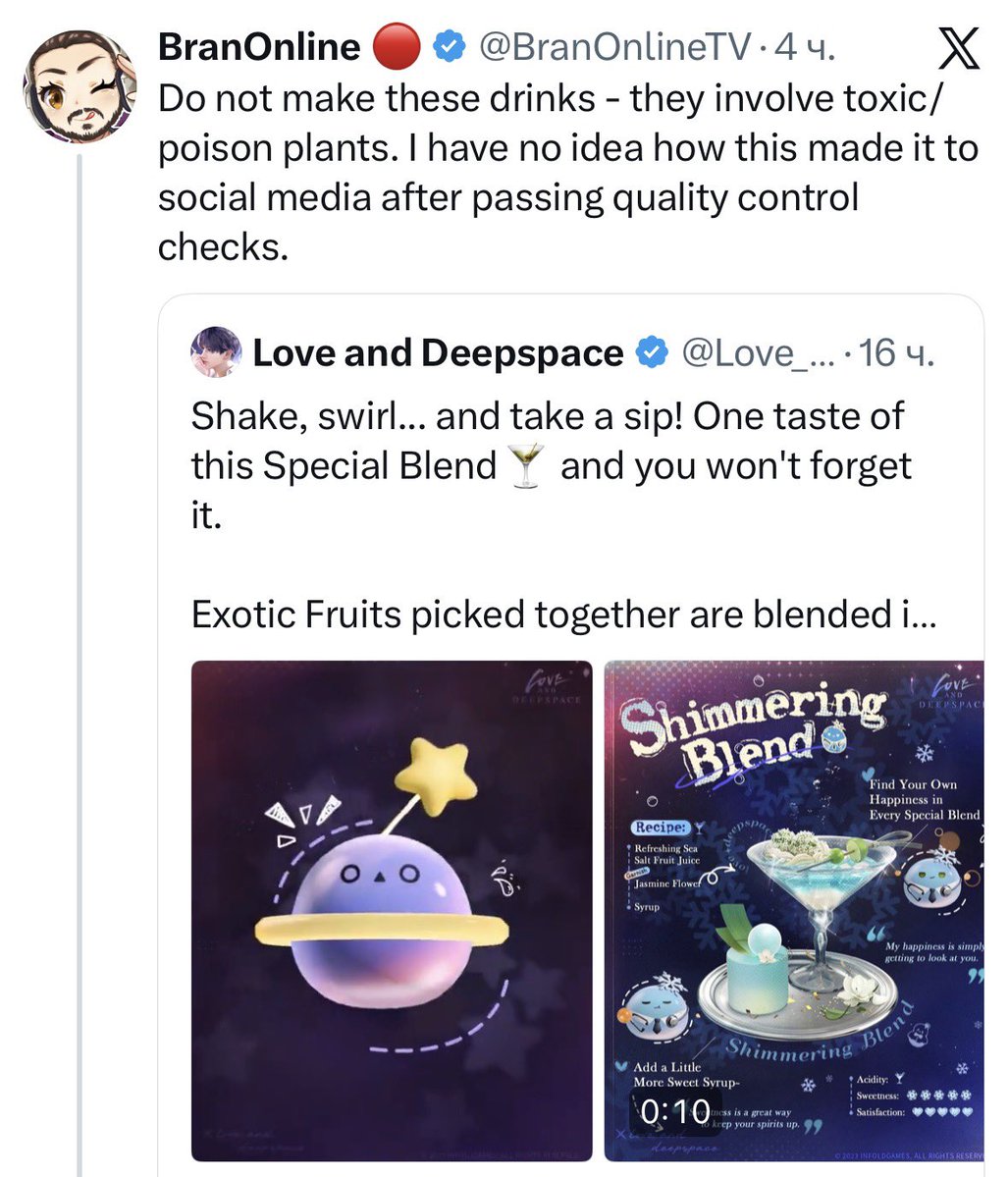This screenshot has width=1008, height=1177.
Task: Open the @BranOnlineTV handle link
Action: 614,47
